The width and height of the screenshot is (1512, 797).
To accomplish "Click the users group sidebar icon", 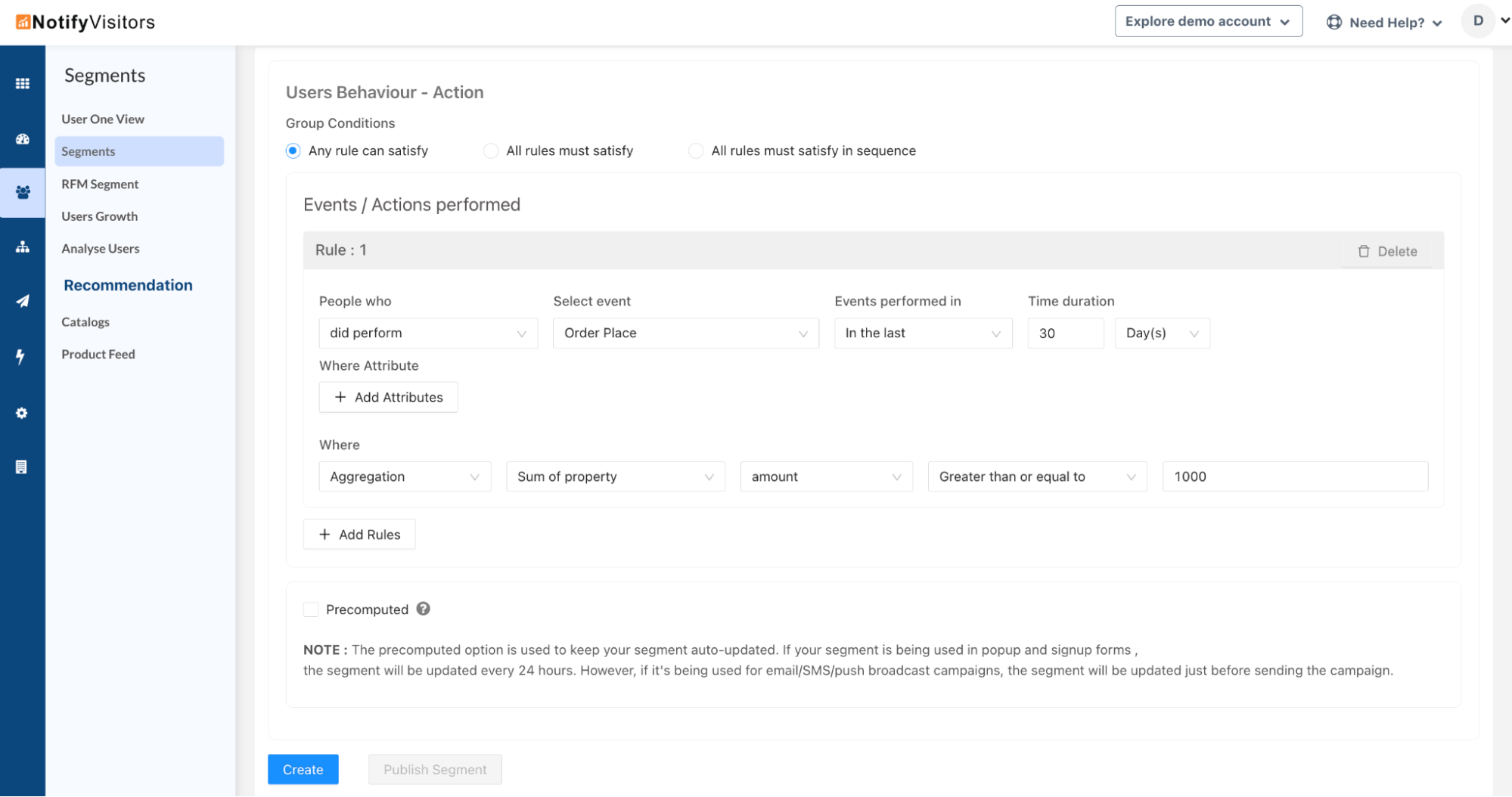I will [x=23, y=193].
